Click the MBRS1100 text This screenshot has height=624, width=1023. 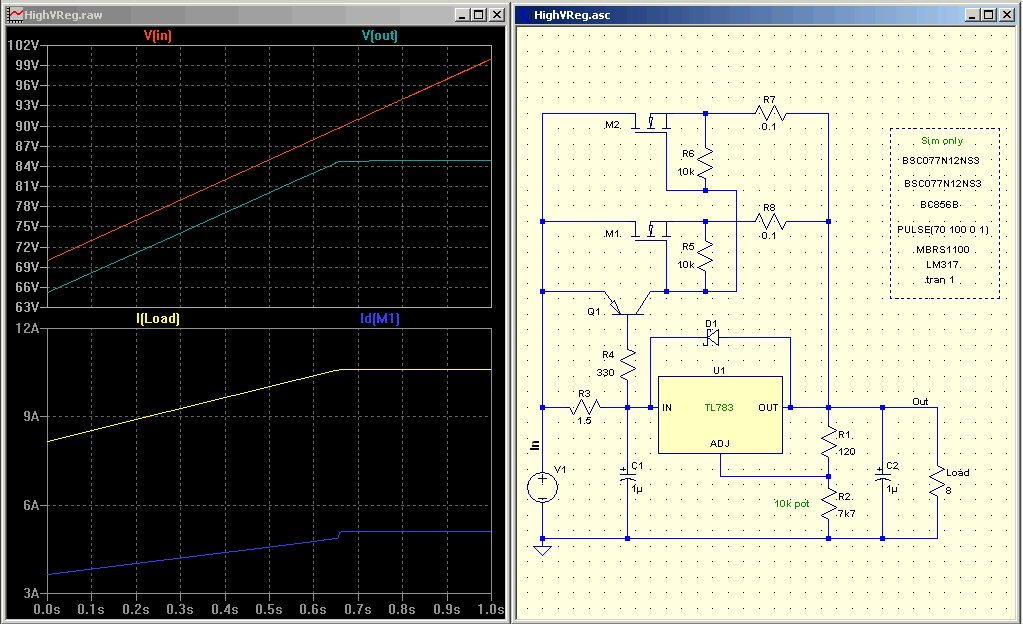click(x=942, y=249)
